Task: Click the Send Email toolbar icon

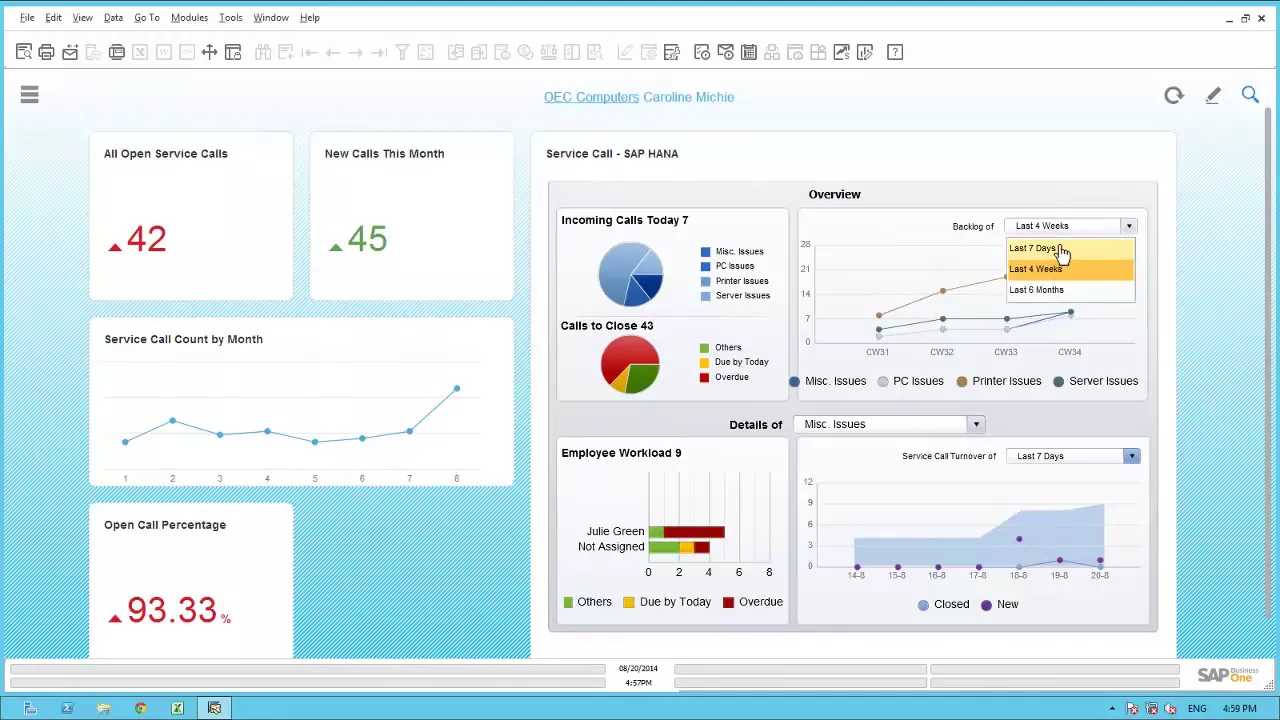Action: [70, 52]
